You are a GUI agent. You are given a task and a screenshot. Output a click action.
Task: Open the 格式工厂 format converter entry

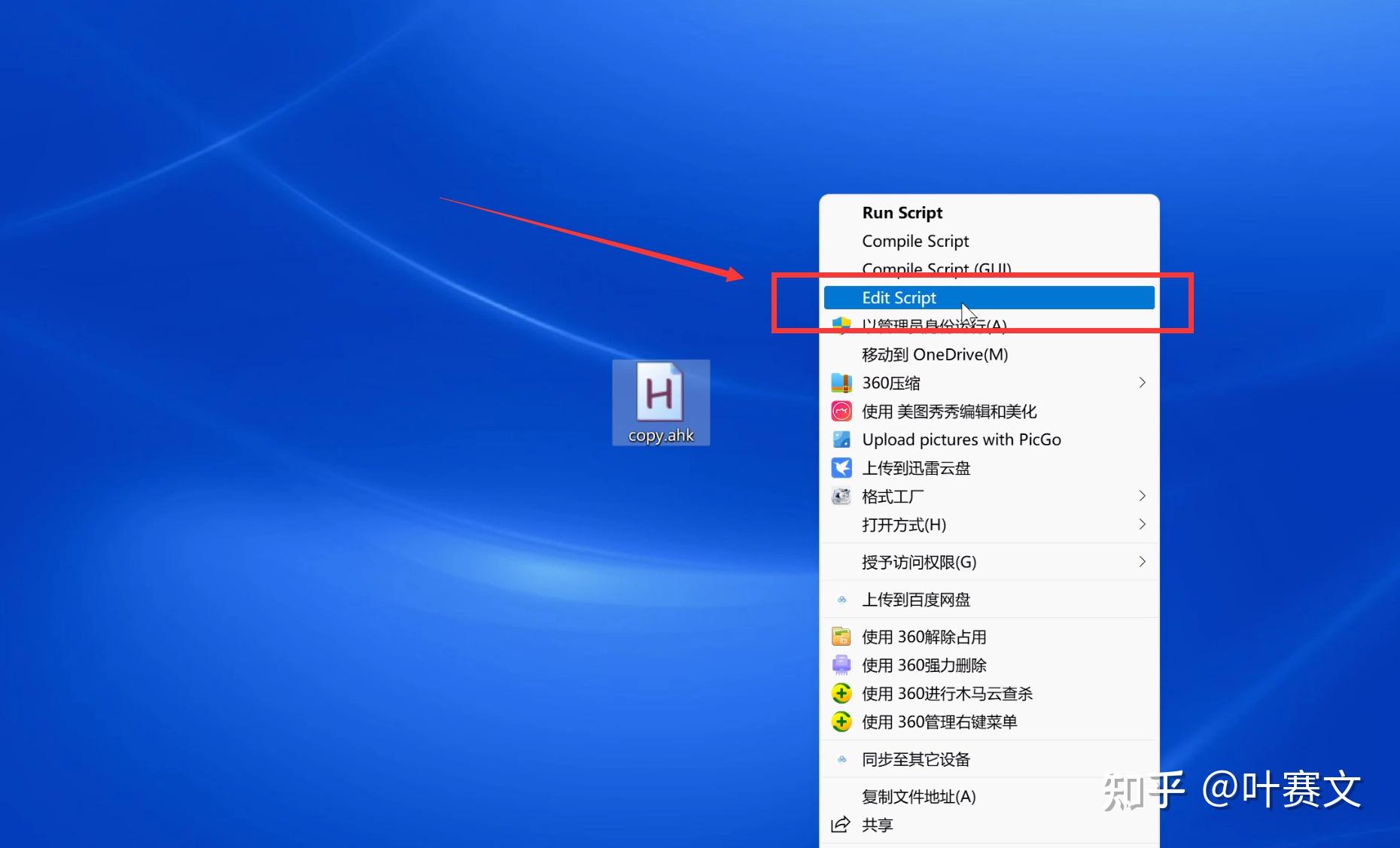[x=893, y=496]
